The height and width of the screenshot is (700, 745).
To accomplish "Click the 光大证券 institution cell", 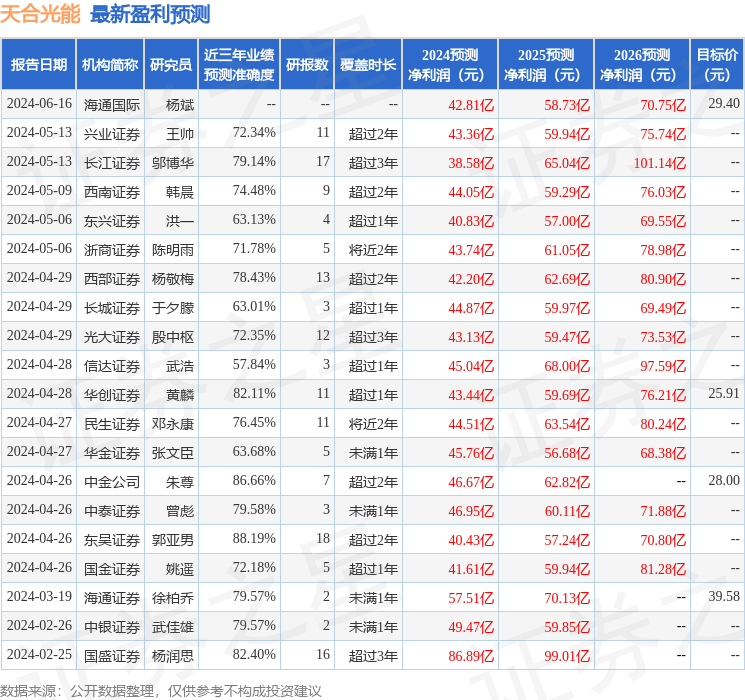I will point(112,336).
